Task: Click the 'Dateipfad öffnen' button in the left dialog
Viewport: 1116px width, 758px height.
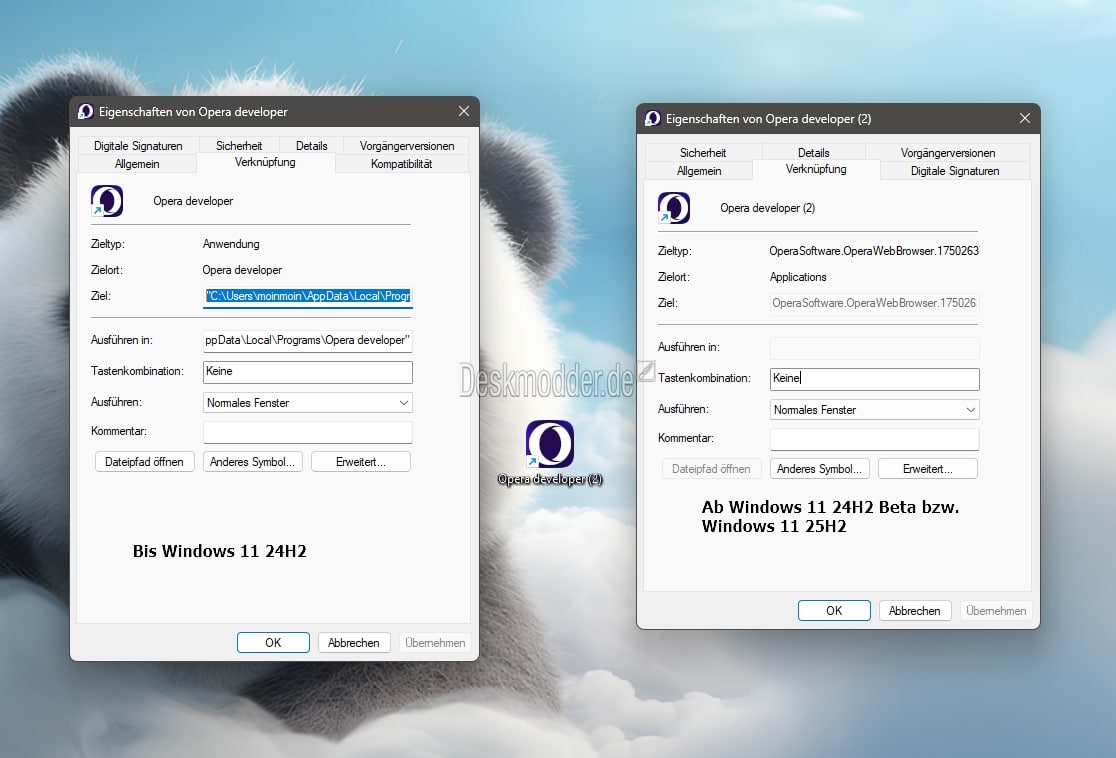Action: [144, 462]
